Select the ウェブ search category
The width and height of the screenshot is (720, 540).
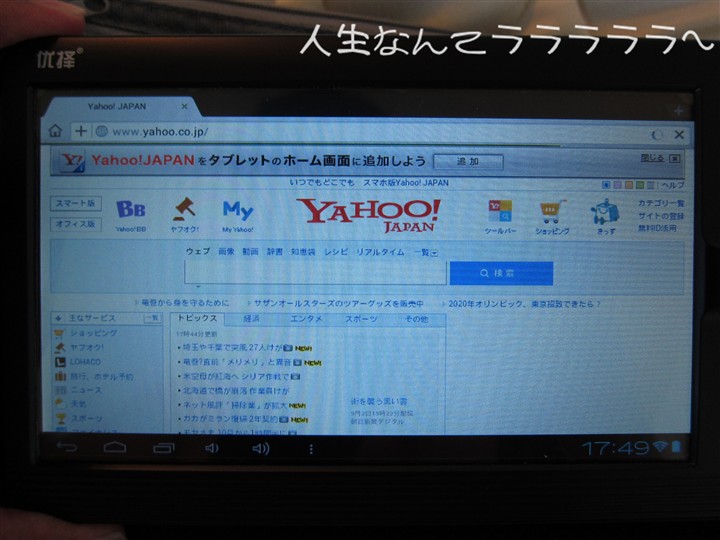click(x=198, y=251)
